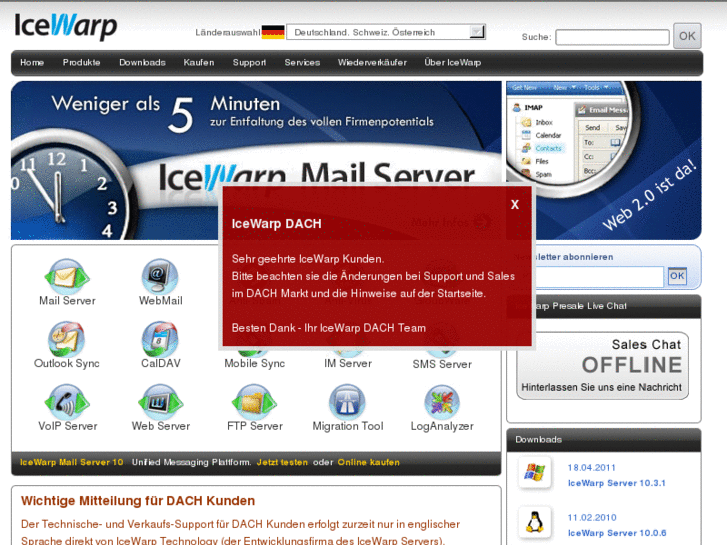Open the Mail Server product icon

67,276
